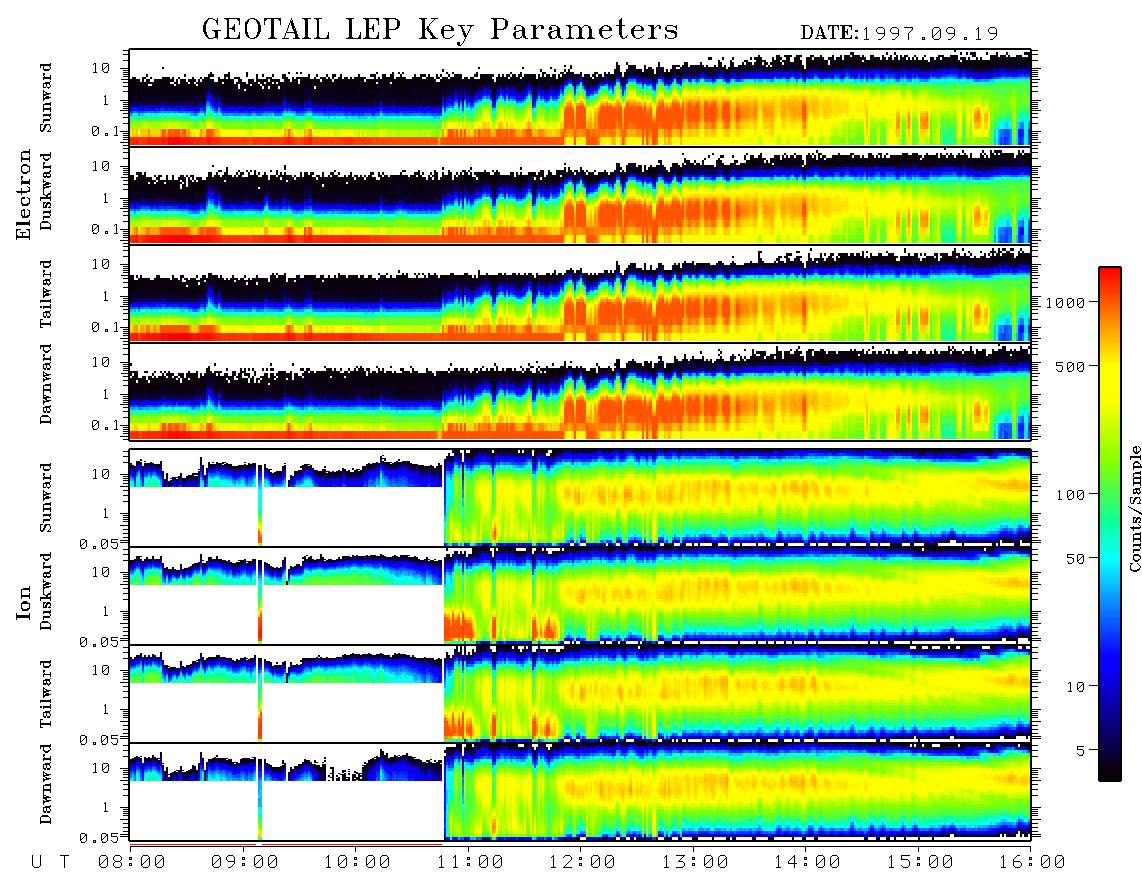Click '0.05' tick of Ion Duskward panel
The height and width of the screenshot is (880, 1142).
[x=98, y=642]
